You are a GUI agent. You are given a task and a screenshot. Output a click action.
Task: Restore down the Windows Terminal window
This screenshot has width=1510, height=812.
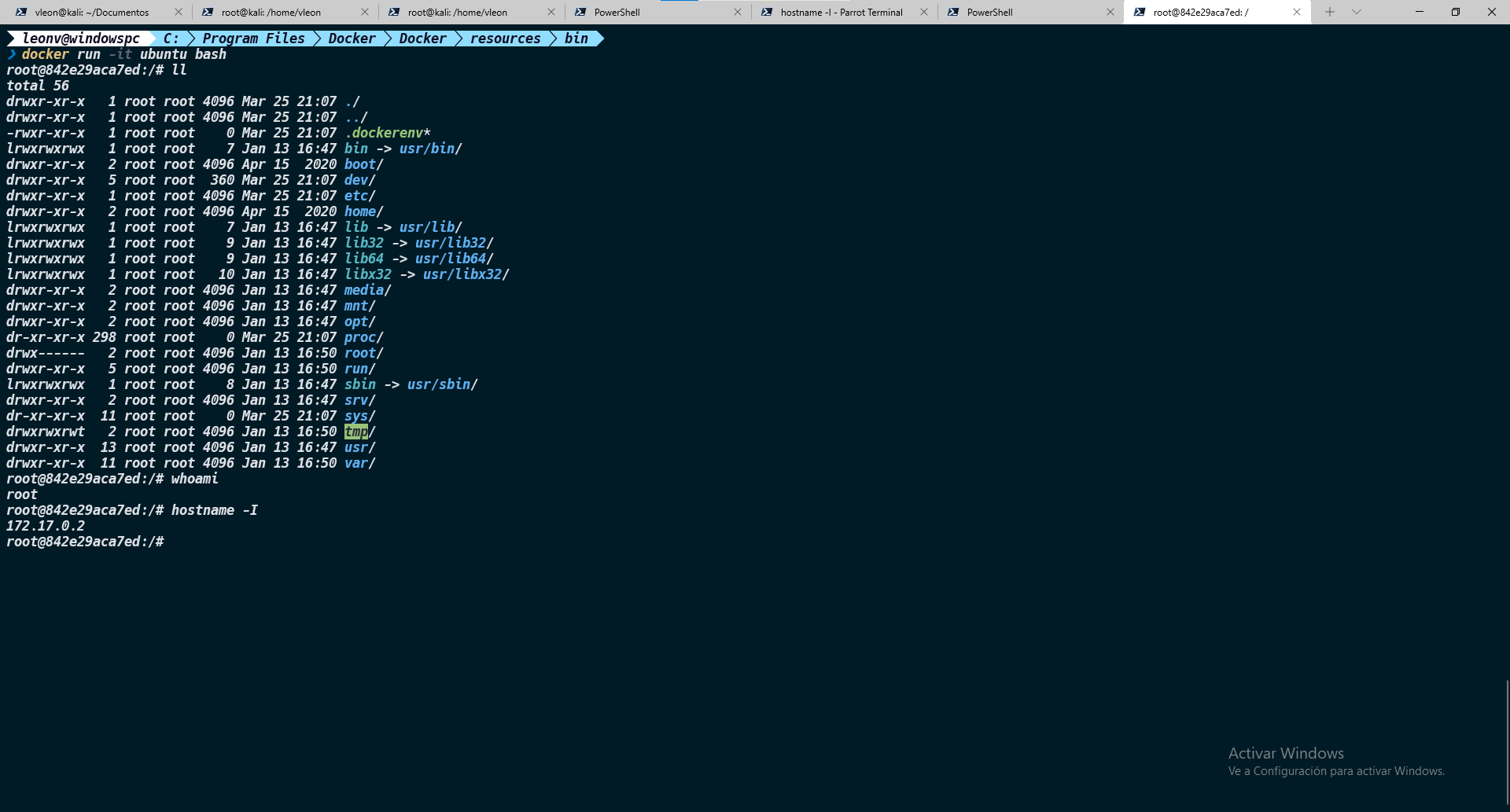pyautogui.click(x=1456, y=12)
